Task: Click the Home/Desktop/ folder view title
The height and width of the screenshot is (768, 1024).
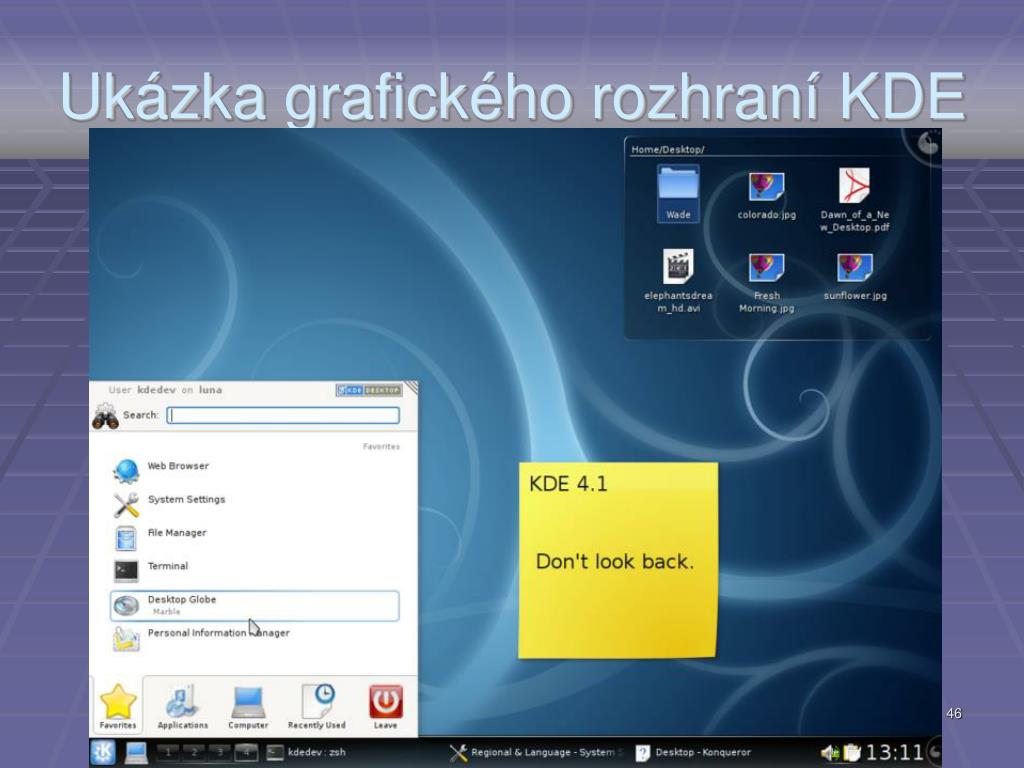Action: [x=667, y=150]
